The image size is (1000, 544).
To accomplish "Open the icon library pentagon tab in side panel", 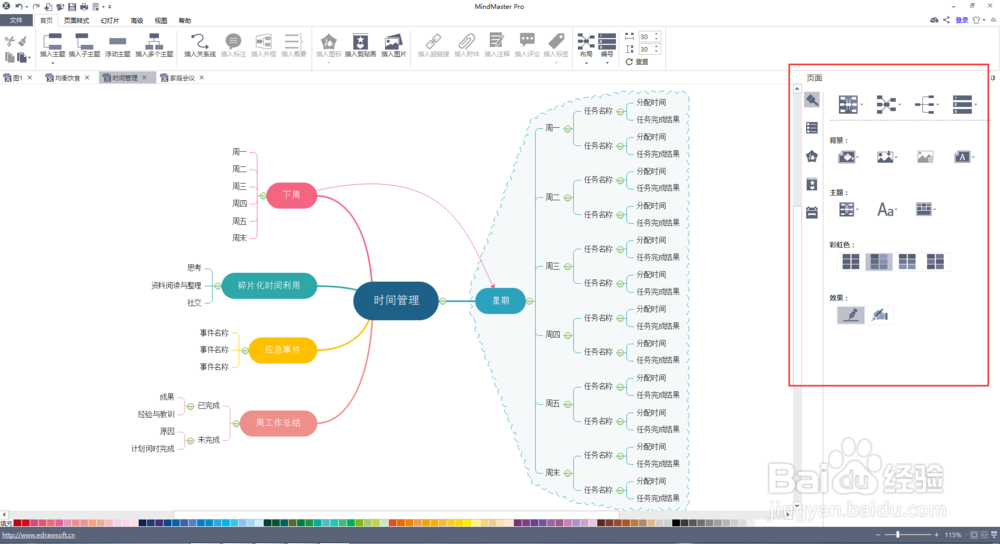I will point(812,156).
